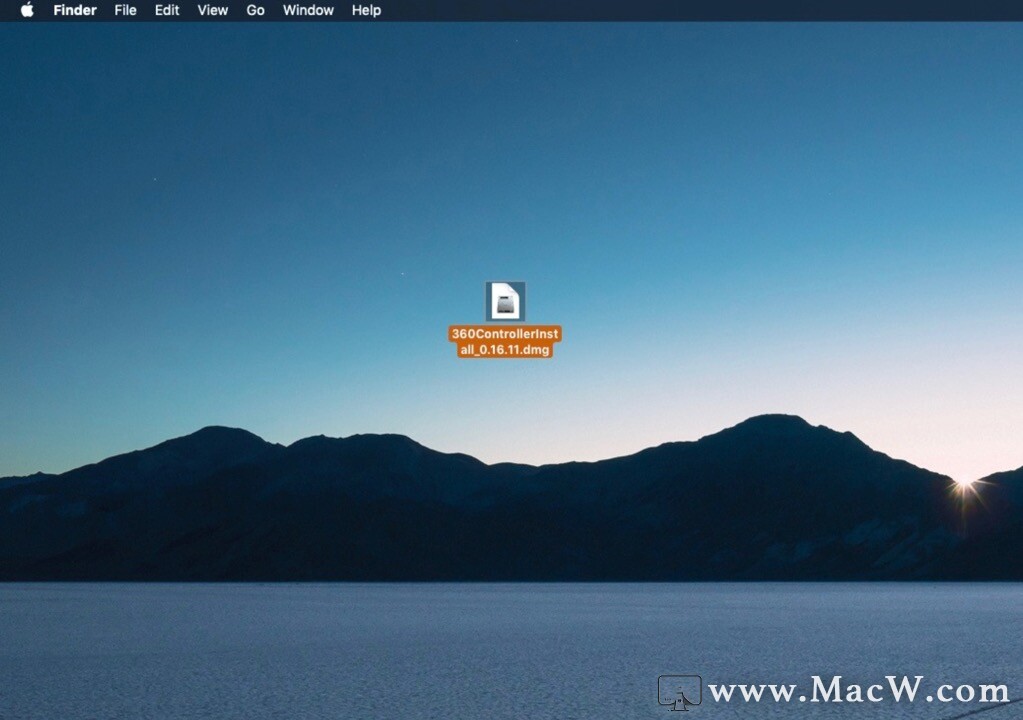Open the View menu
Viewport: 1023px width, 720px height.
213,10
